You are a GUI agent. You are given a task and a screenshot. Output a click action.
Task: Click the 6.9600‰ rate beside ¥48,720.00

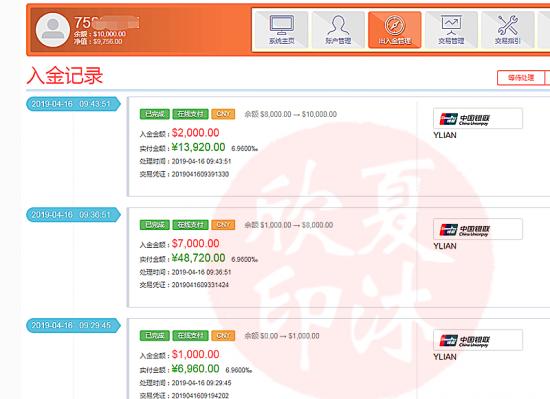tap(244, 260)
